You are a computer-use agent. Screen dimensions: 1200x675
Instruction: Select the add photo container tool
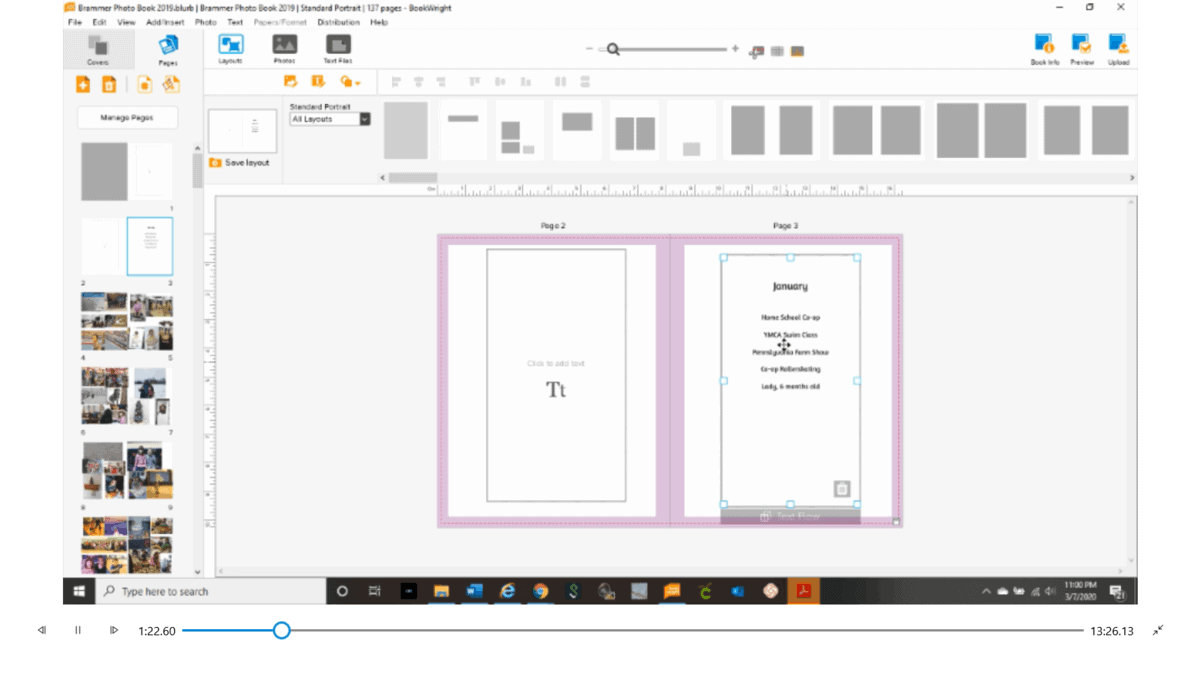[290, 82]
